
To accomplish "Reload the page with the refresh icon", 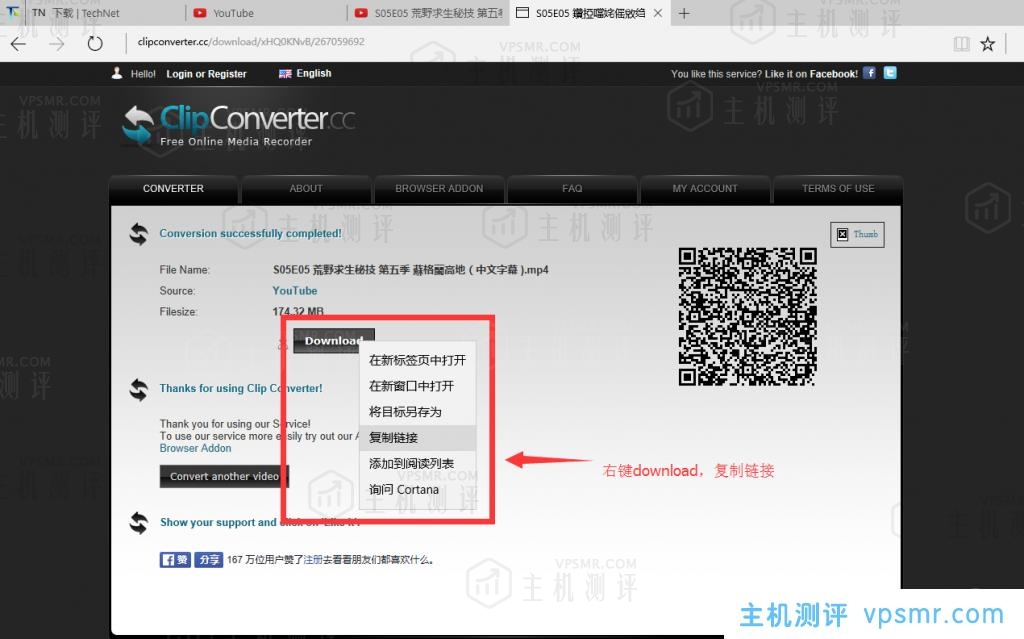I will pos(95,44).
